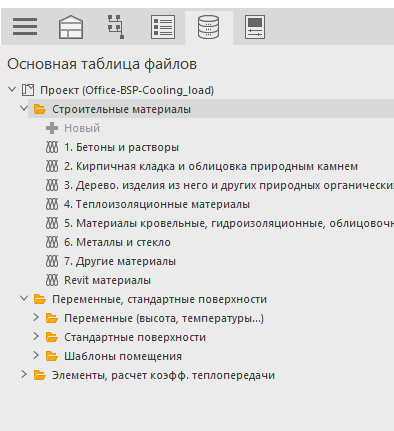This screenshot has height=431, width=394.
Task: Create a new material via Новый
Action: pyautogui.click(x=82, y=128)
